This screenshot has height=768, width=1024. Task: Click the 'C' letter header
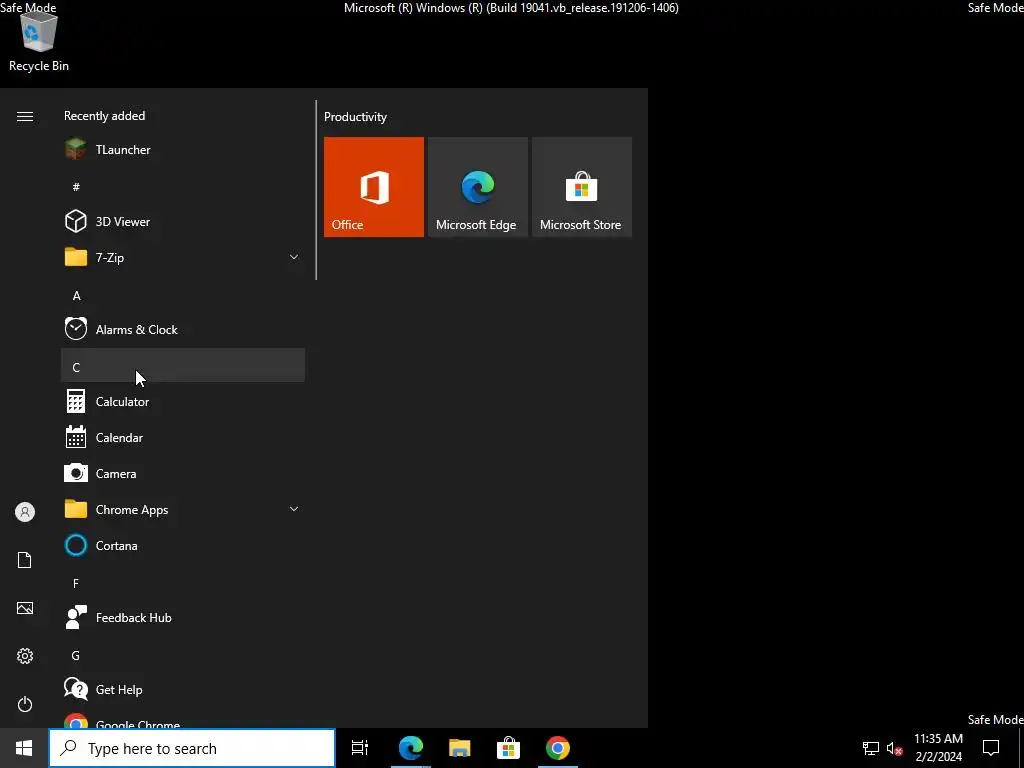[183, 365]
